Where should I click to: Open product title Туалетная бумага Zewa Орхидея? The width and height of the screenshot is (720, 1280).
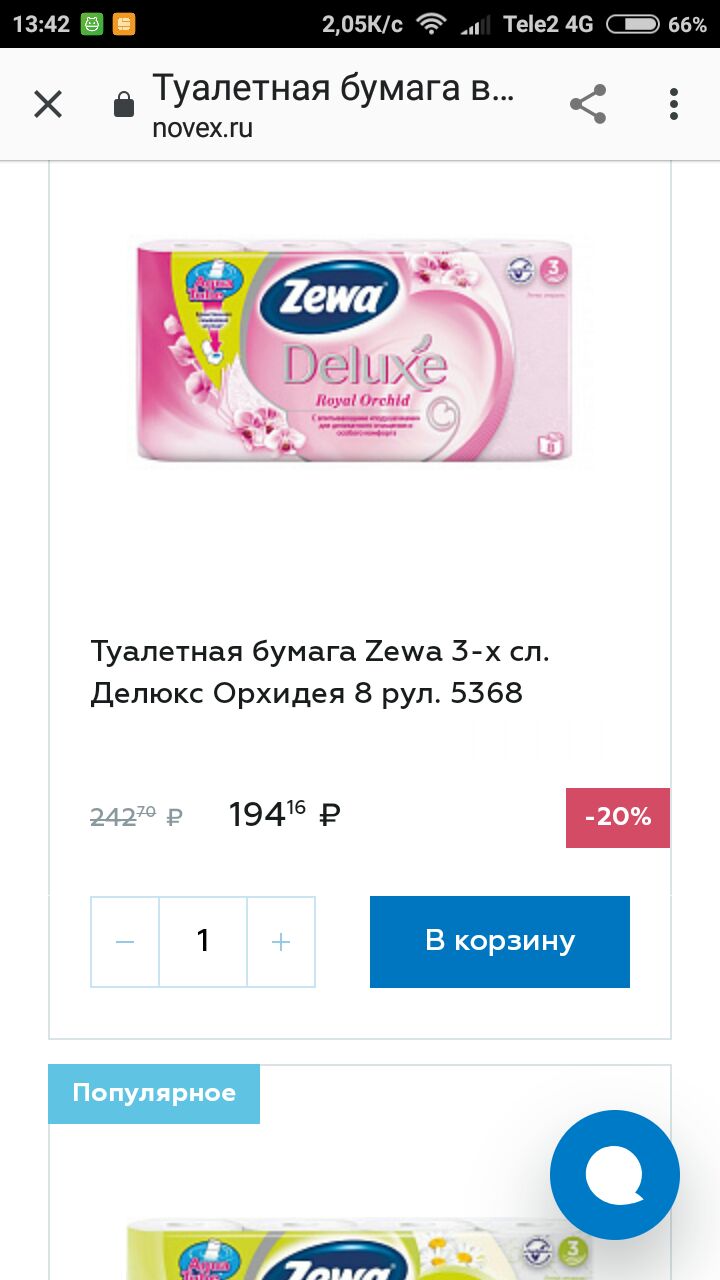pyautogui.click(x=320, y=672)
